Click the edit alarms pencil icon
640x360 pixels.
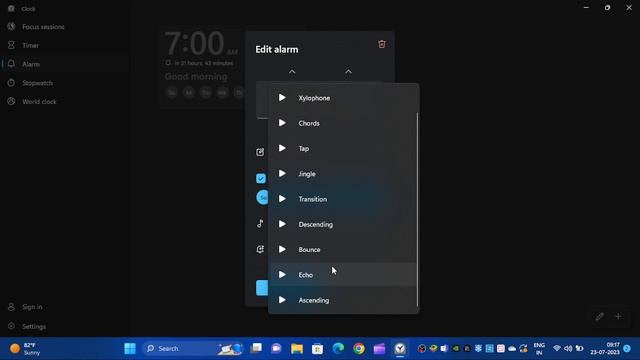[x=599, y=317]
